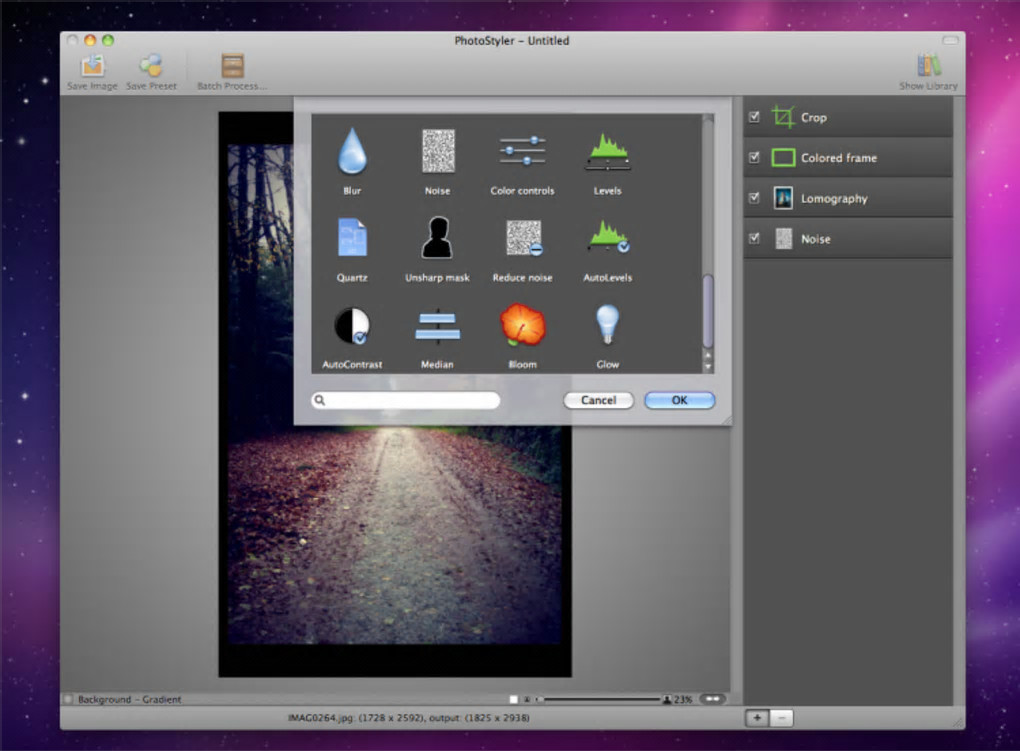
Task: Click the Save Image toolbar icon
Action: [92, 67]
